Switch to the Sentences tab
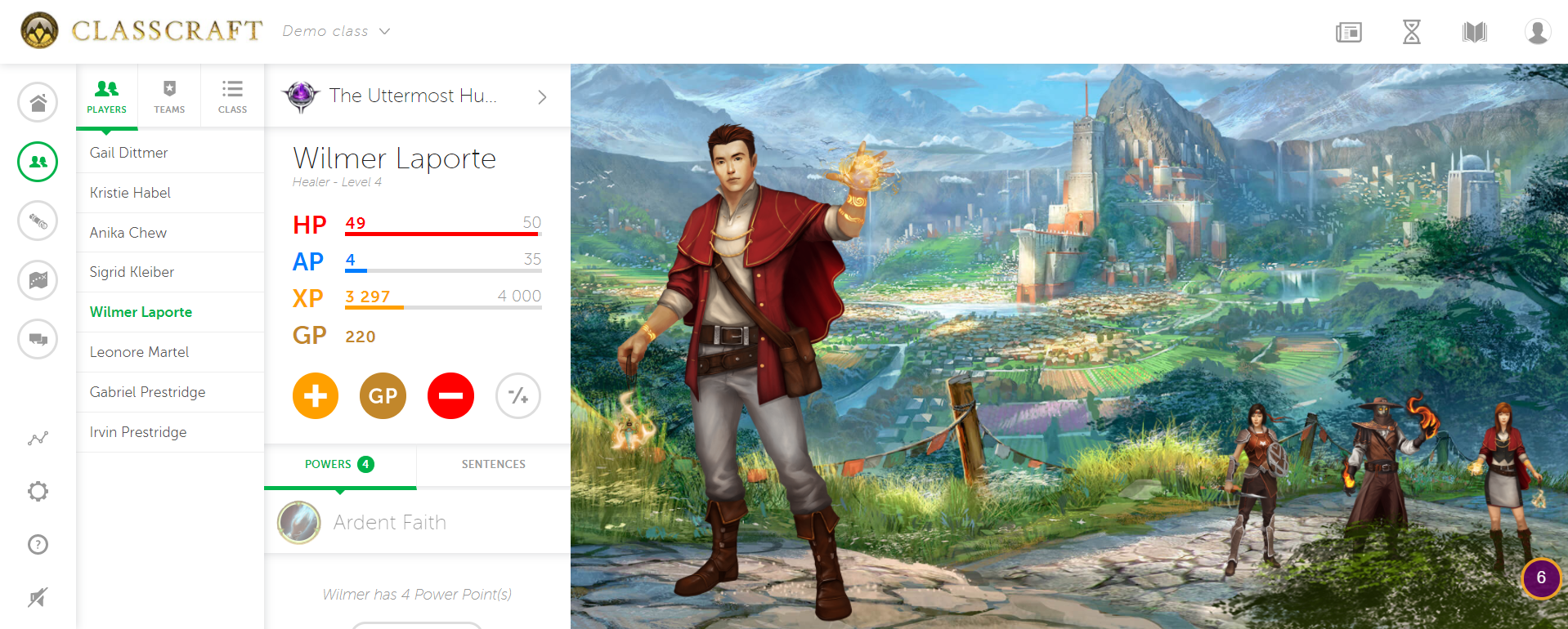 [494, 464]
